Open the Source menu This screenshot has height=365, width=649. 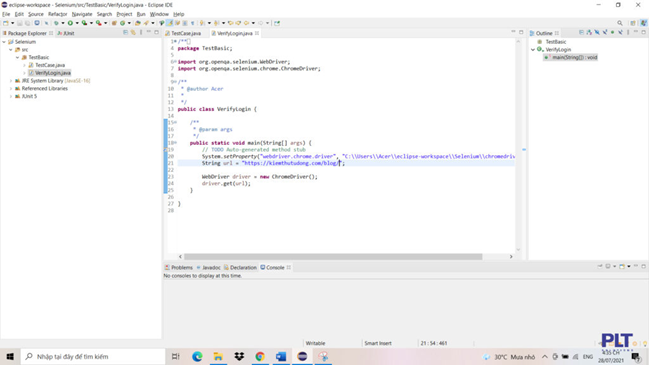click(36, 14)
